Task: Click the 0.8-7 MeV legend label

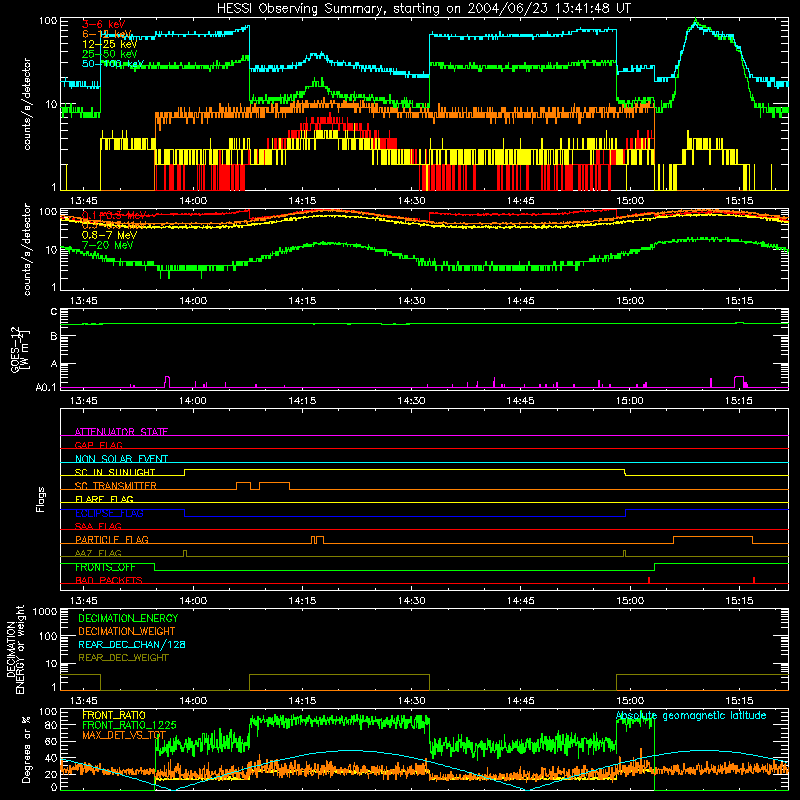Action: click(110, 235)
